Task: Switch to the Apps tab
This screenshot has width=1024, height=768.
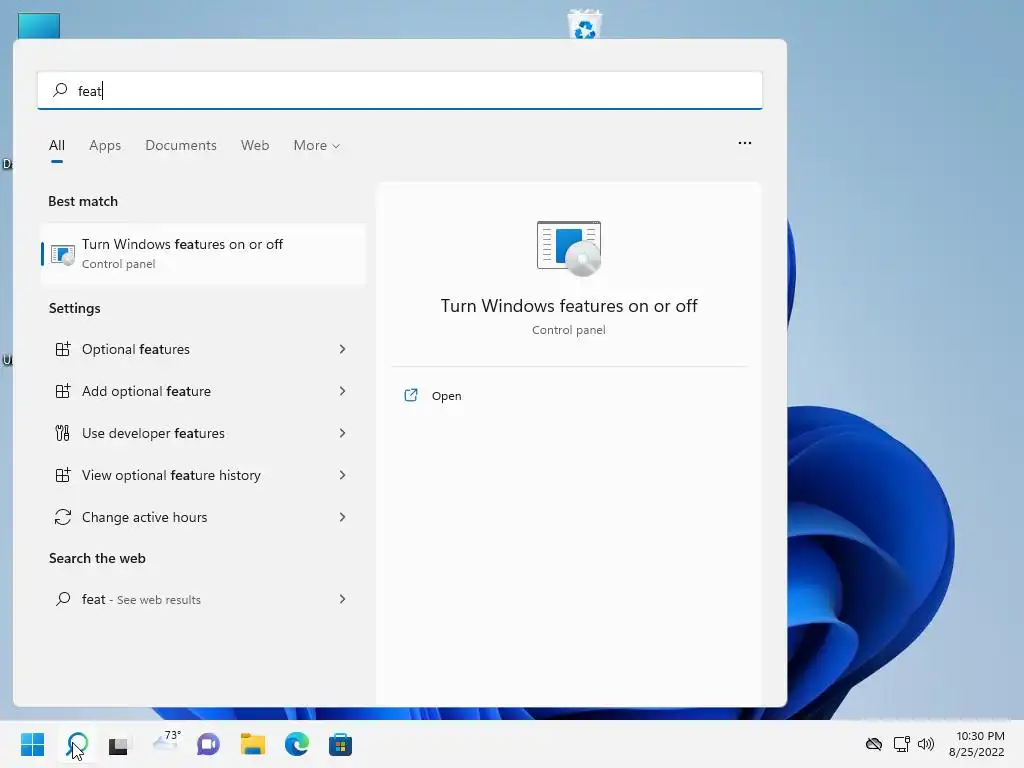Action: [105, 145]
